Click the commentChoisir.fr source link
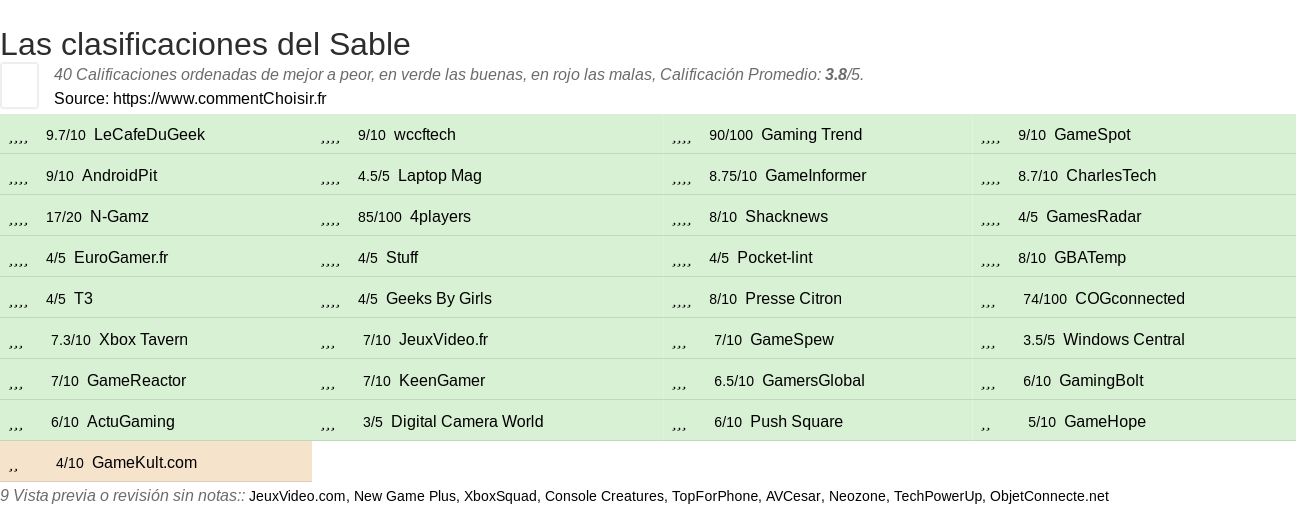1296x507 pixels. (220, 98)
